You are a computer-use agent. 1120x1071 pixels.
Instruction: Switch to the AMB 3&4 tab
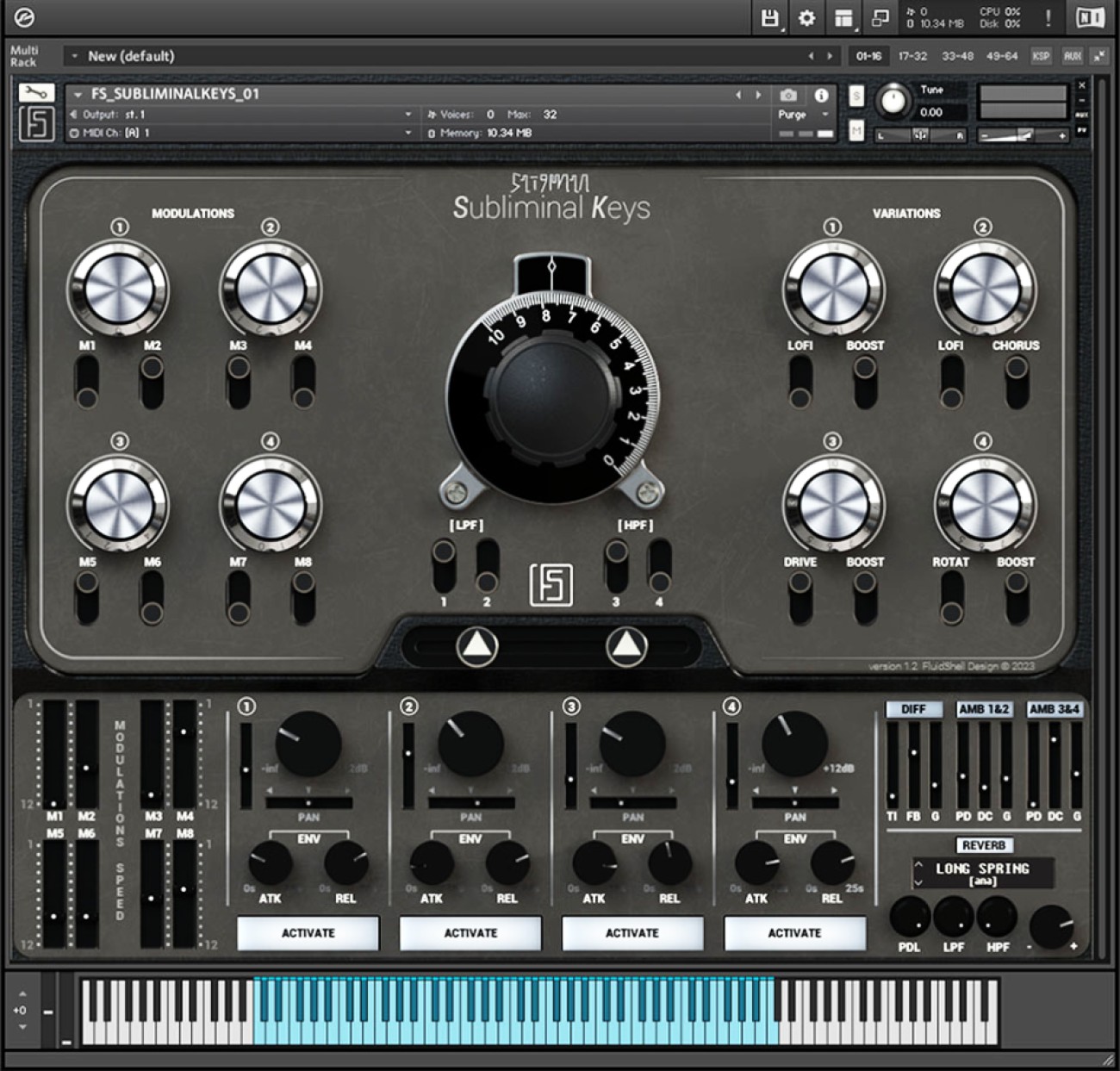click(x=1057, y=710)
